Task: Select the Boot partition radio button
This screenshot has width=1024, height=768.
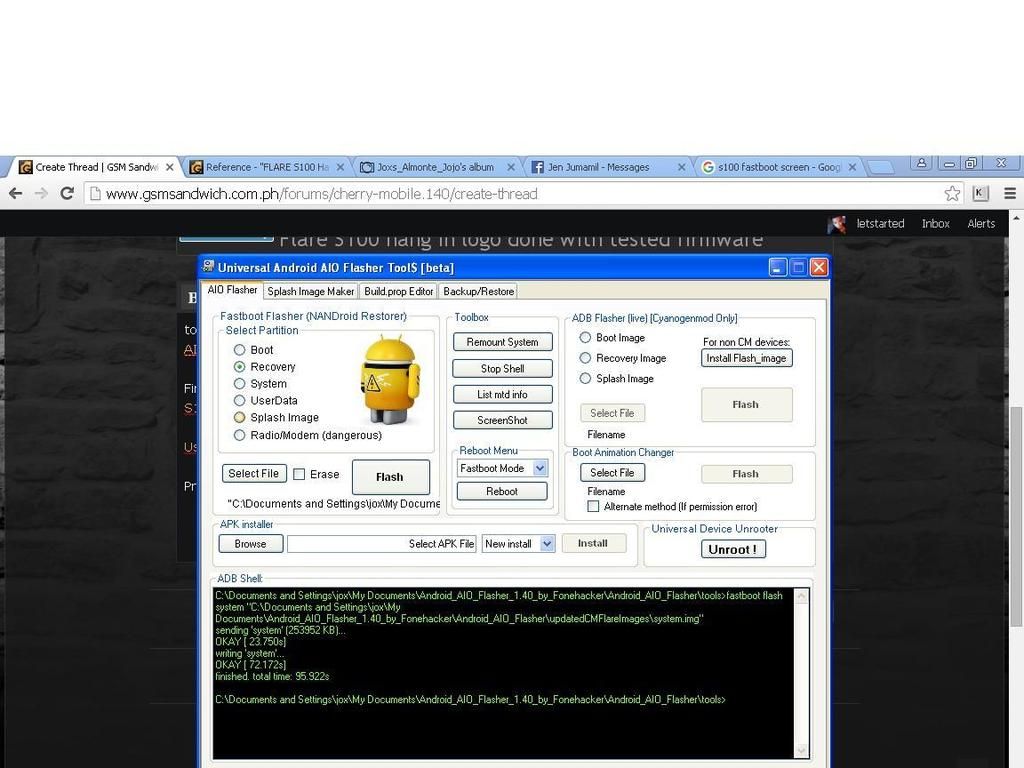Action: [240, 350]
